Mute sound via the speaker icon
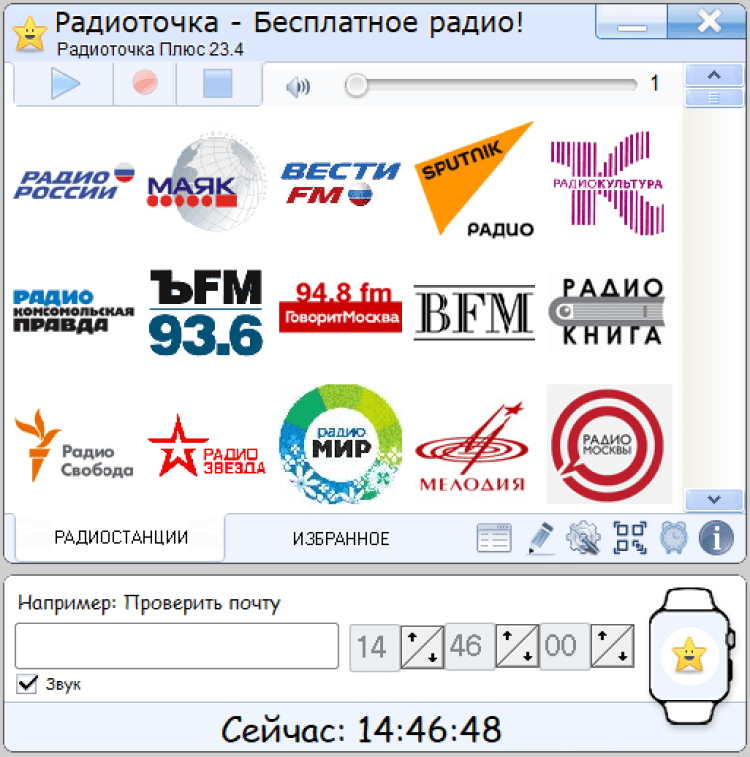The image size is (750, 757). (298, 87)
